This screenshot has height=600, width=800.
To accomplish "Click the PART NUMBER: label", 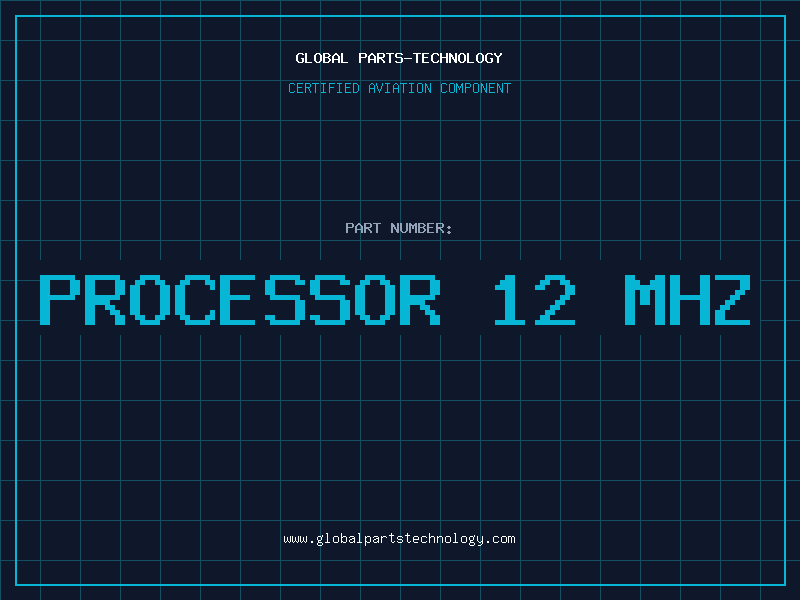I will pyautogui.click(x=399, y=228).
